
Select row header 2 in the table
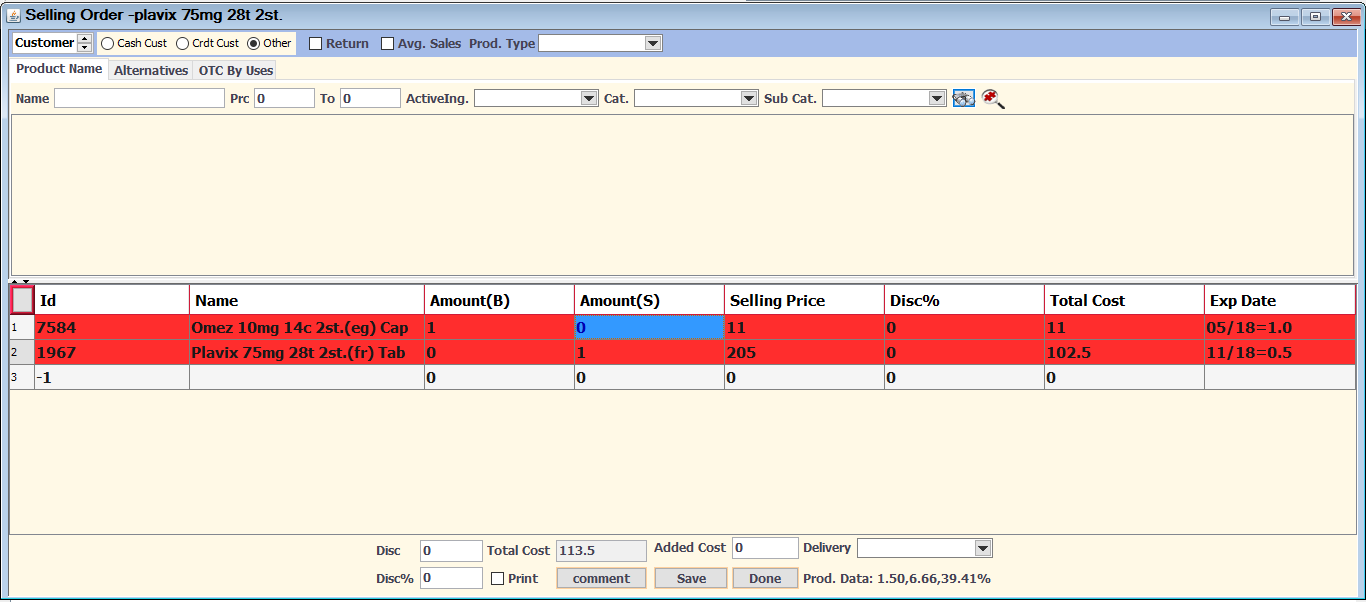coord(22,352)
